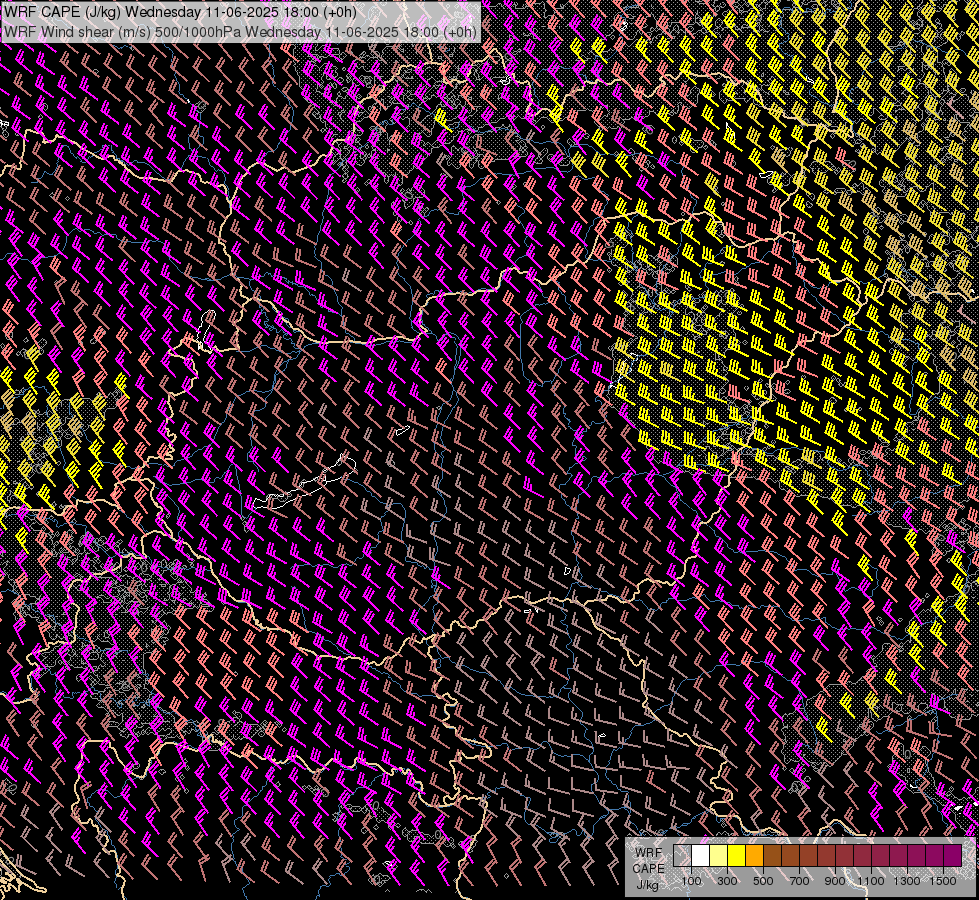Click the 1100 legend label
Image resolution: width=979 pixels, height=900 pixels.
(871, 881)
